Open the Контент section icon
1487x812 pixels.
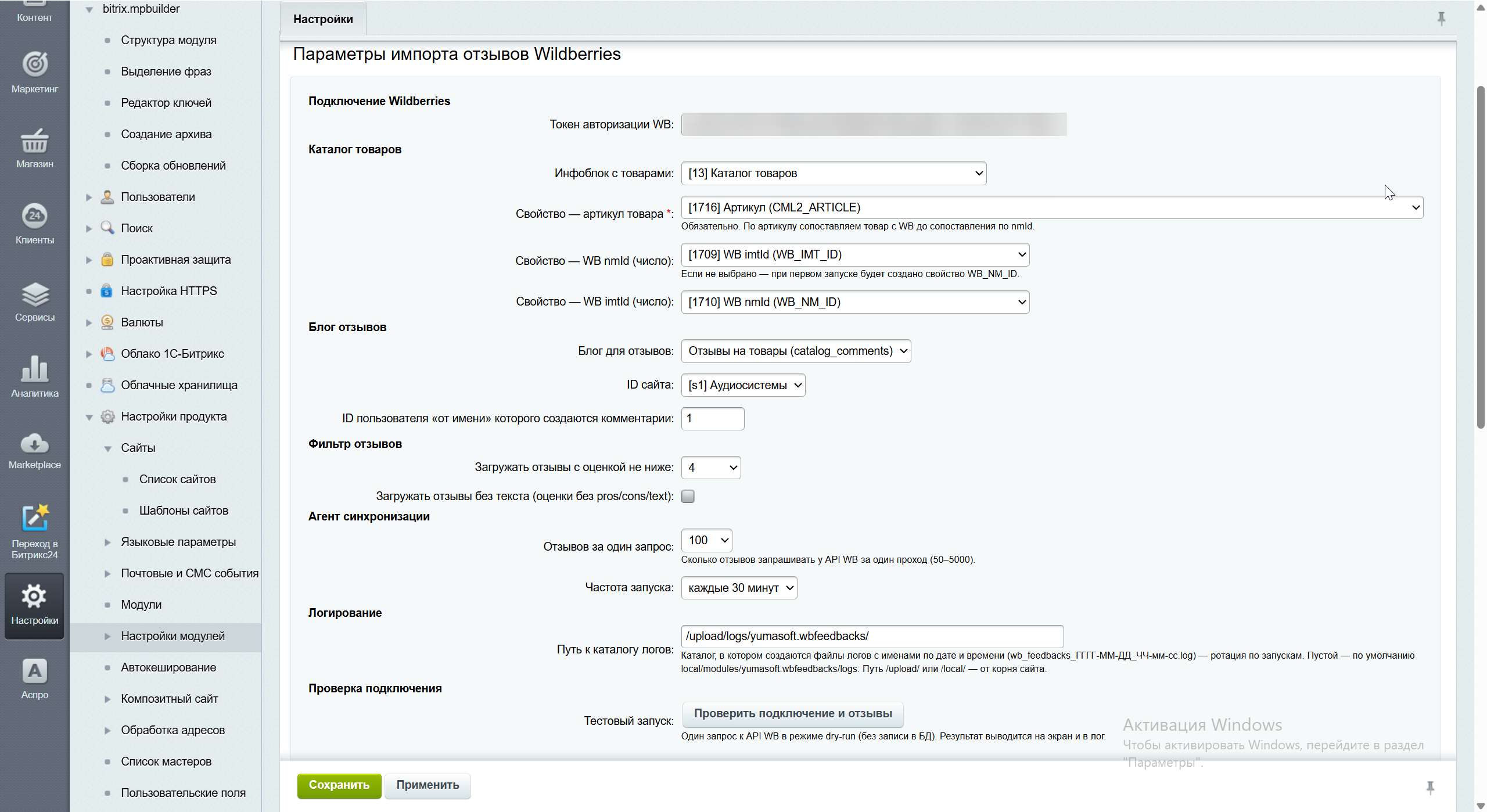(35, 5)
